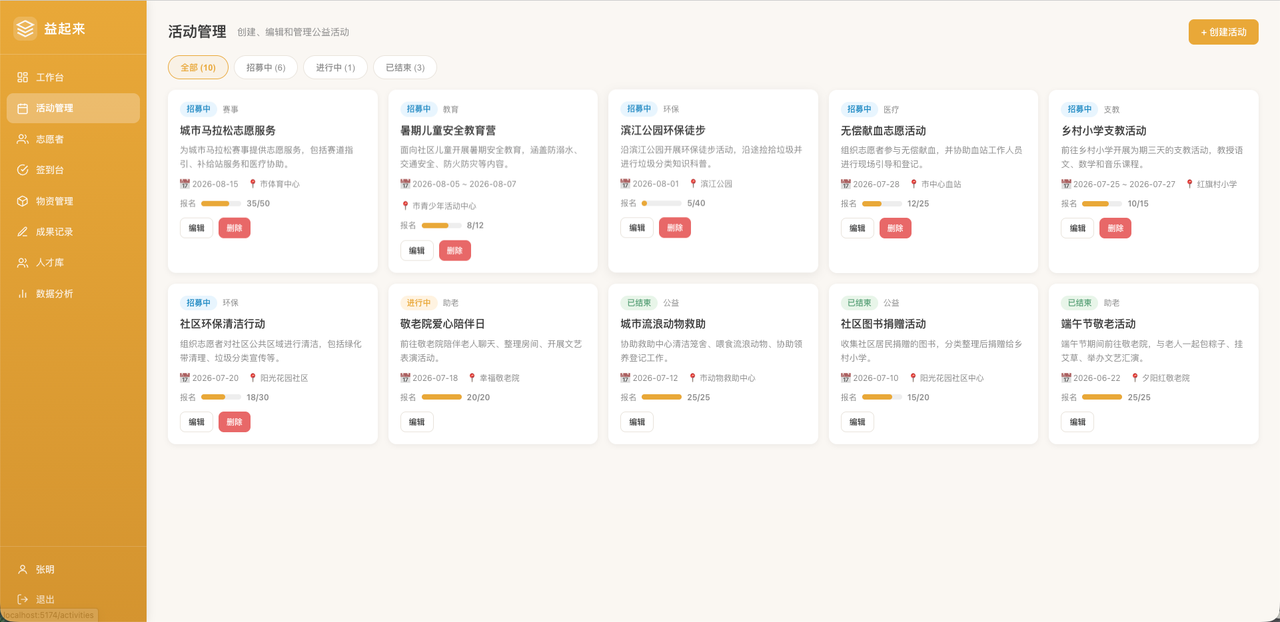
Task: Click the 35/50 signup progress bar
Action: pyautogui.click(x=221, y=203)
